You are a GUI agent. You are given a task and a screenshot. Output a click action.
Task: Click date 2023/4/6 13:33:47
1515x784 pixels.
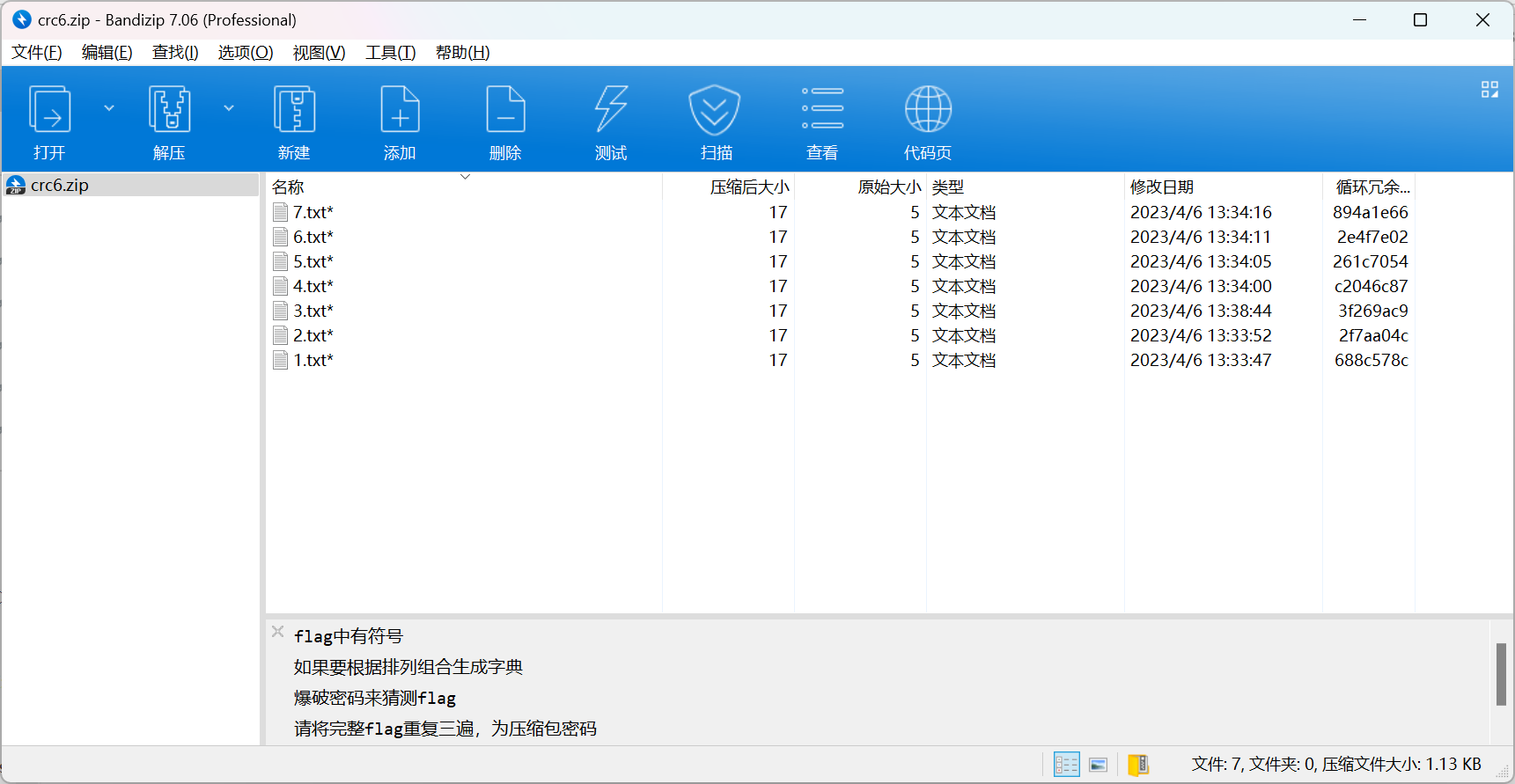point(1201,360)
